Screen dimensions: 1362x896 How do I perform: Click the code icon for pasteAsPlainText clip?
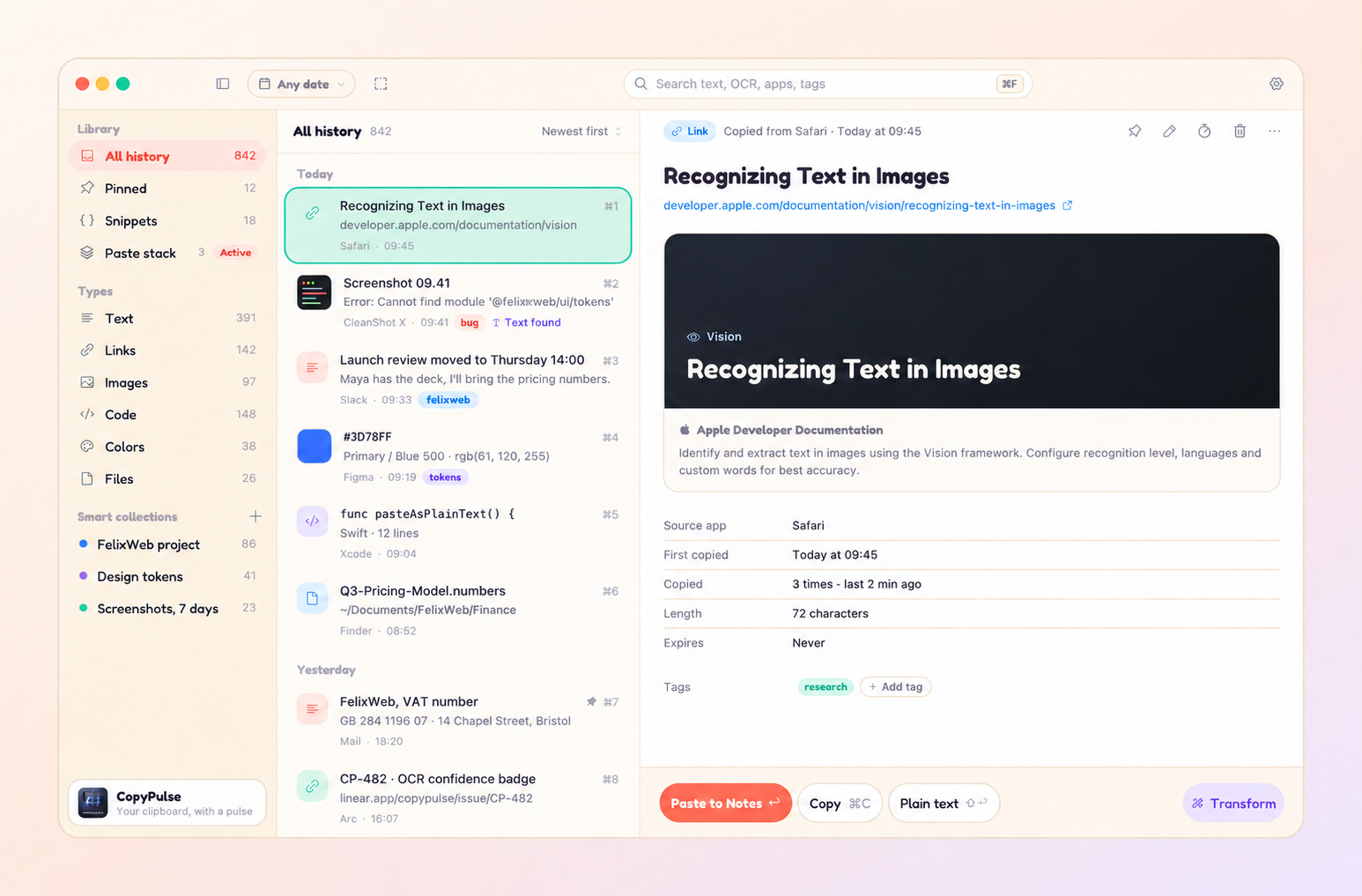click(312, 522)
